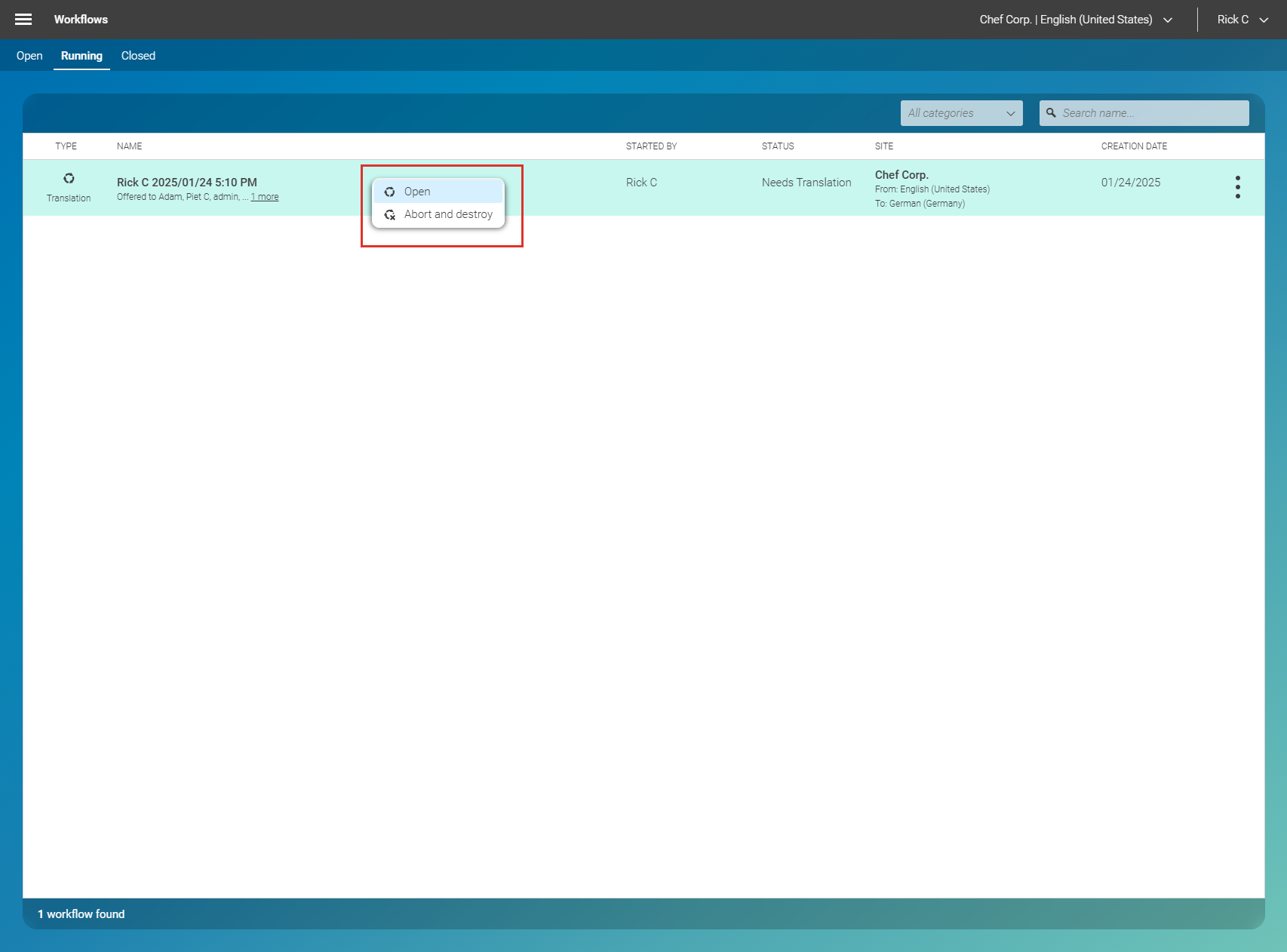Open the hamburger navigation menu
Image resolution: width=1287 pixels, height=952 pixels.
click(x=23, y=19)
